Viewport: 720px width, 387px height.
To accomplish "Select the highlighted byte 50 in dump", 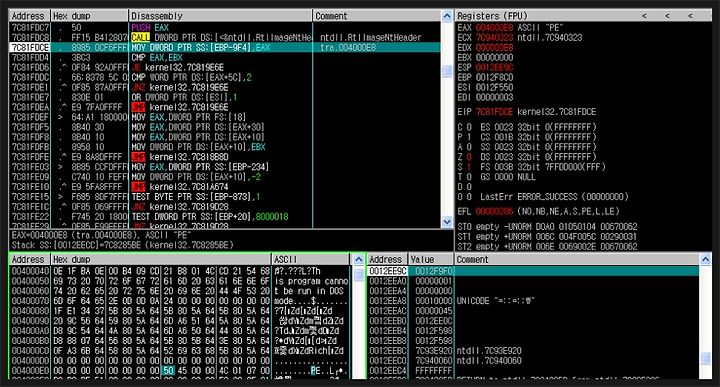I will coord(168,370).
